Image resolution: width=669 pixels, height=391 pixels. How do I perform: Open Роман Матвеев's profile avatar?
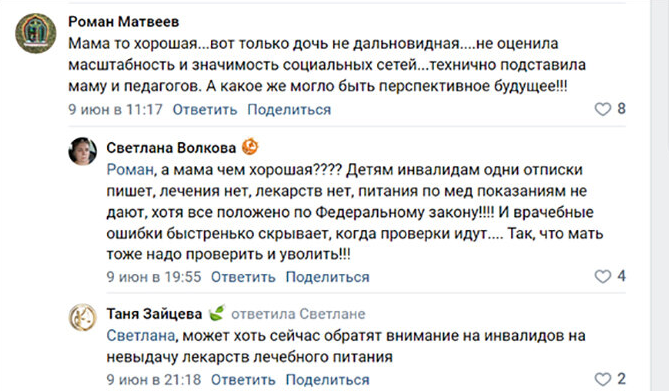(36, 33)
